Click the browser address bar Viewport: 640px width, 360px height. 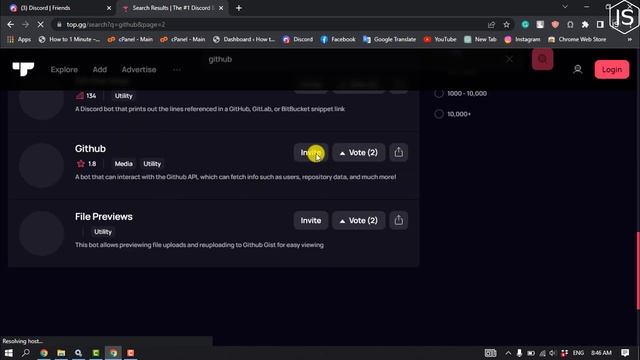coord(269,24)
